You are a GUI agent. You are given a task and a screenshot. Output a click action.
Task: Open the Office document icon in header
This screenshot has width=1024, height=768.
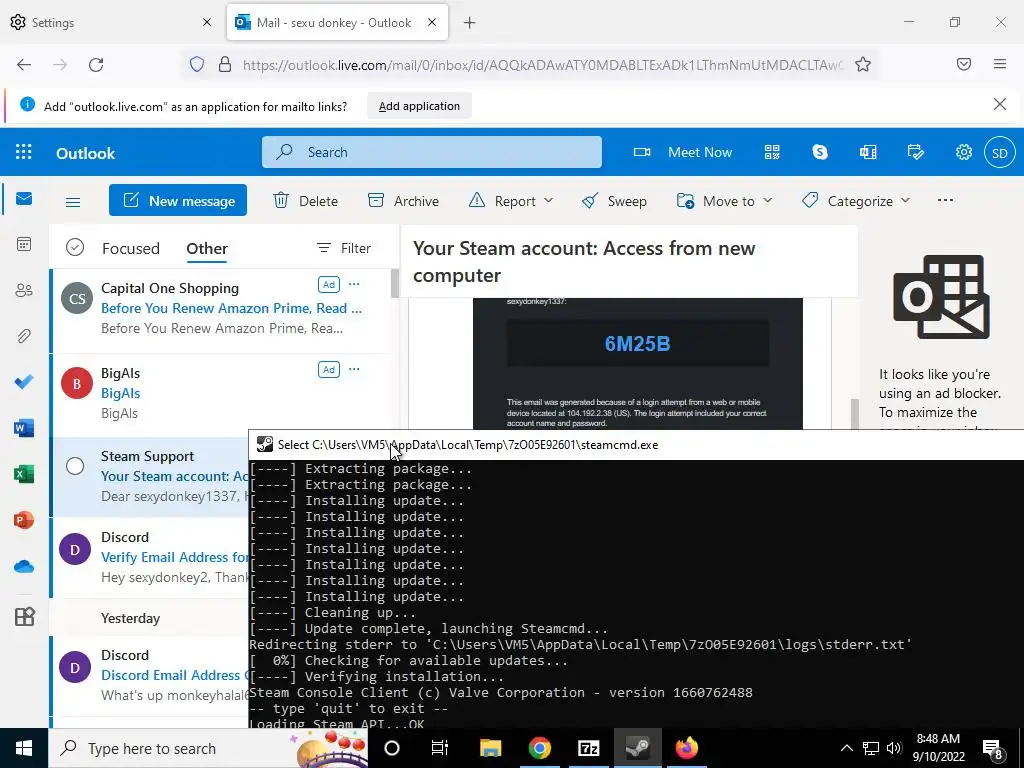868,152
